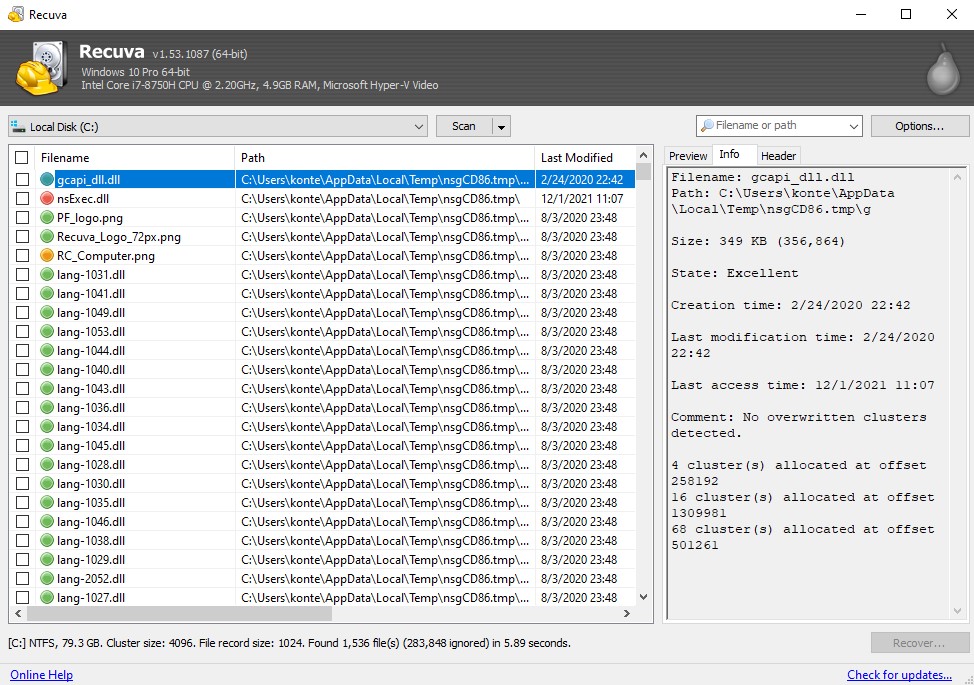Viewport: 974px width, 685px height.
Task: Click the green status dot for lang-1034.dll
Action: click(x=47, y=427)
